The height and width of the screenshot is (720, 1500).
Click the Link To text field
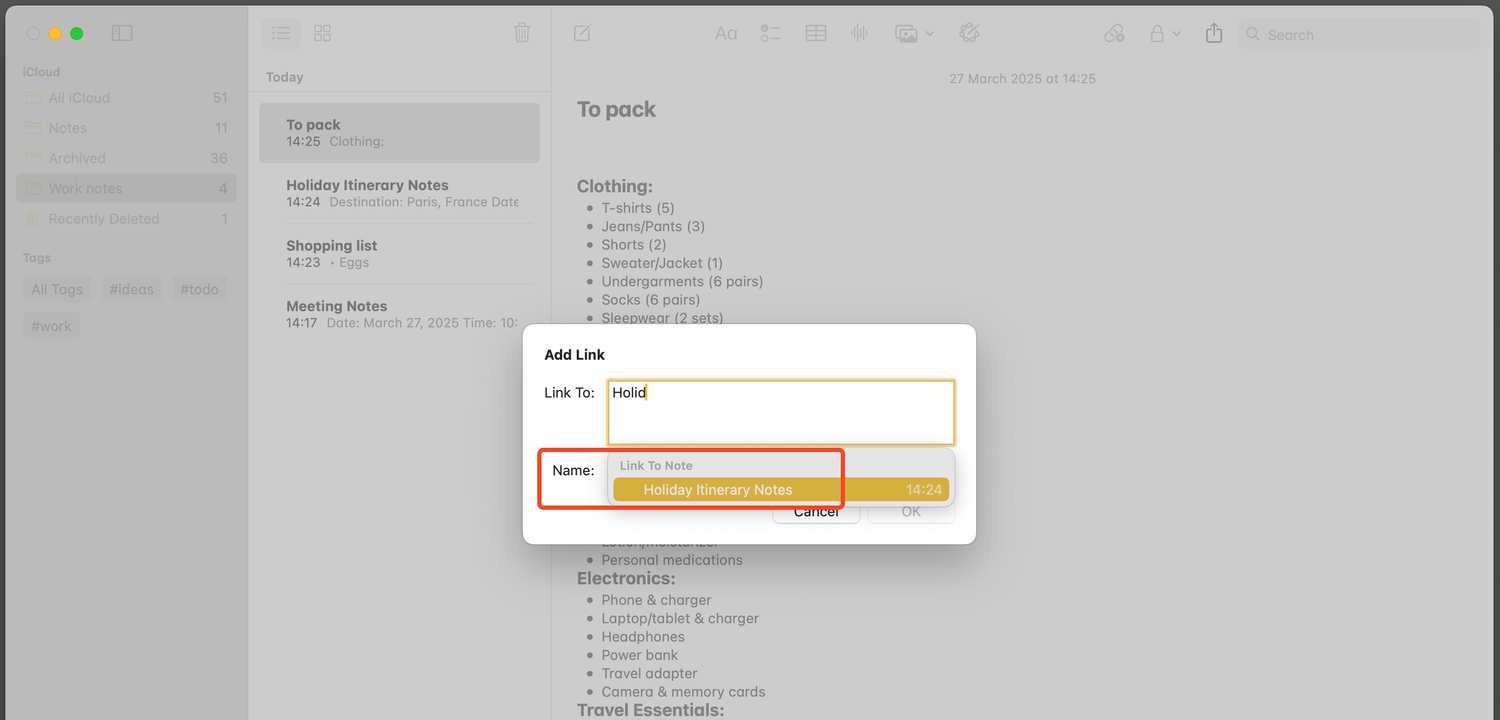point(781,412)
